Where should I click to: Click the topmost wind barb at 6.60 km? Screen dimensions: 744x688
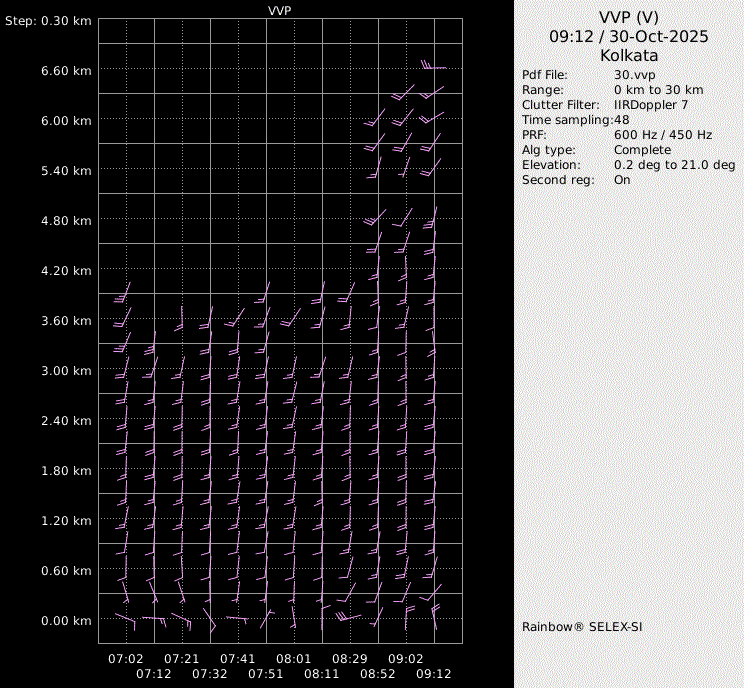pos(433,67)
